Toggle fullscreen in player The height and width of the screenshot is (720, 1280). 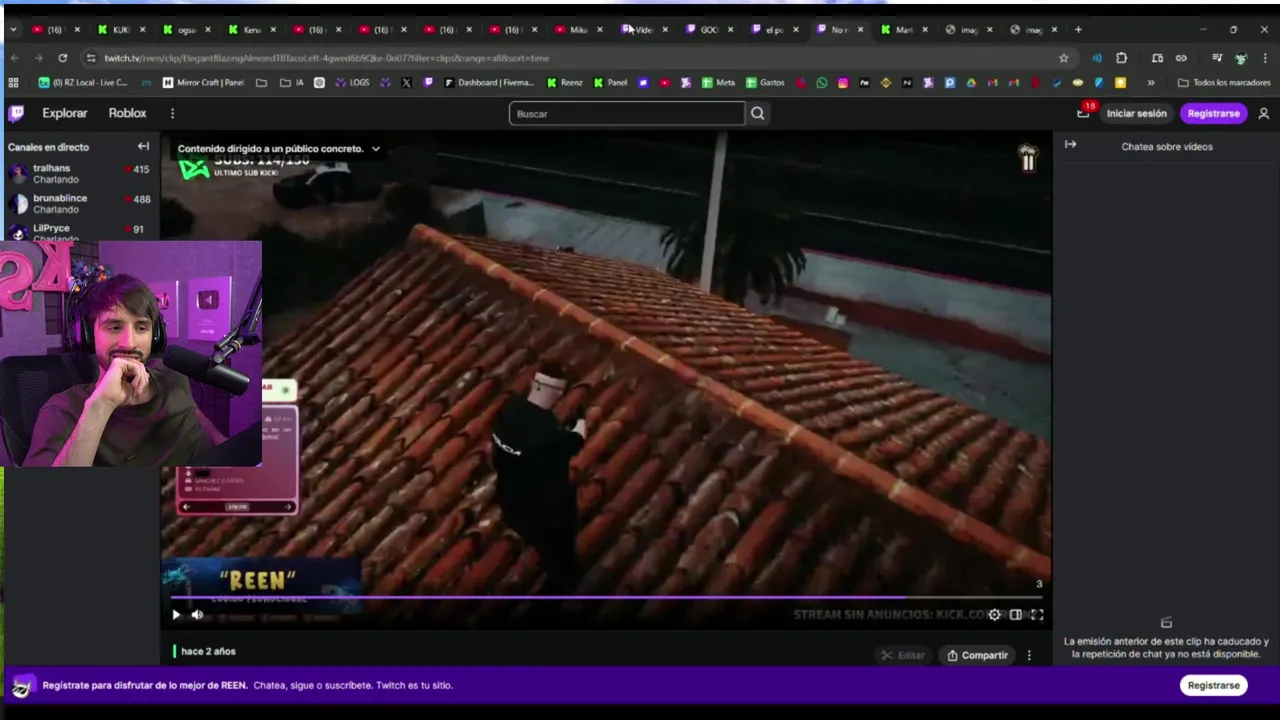pos(1036,615)
